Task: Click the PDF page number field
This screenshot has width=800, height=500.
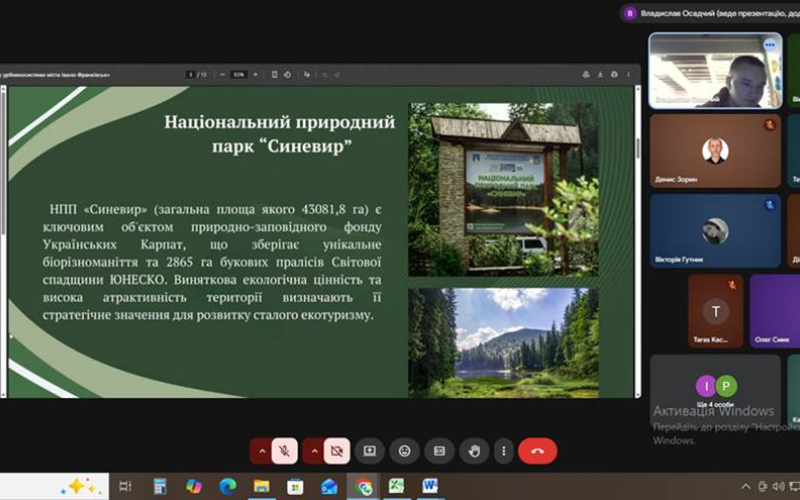Action: coord(191,74)
